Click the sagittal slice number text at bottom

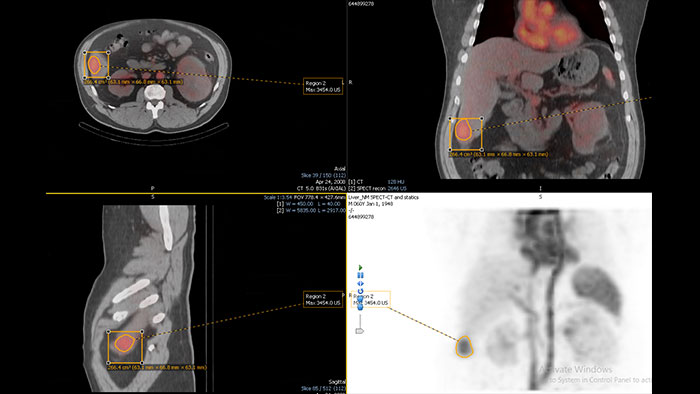pyautogui.click(x=323, y=389)
